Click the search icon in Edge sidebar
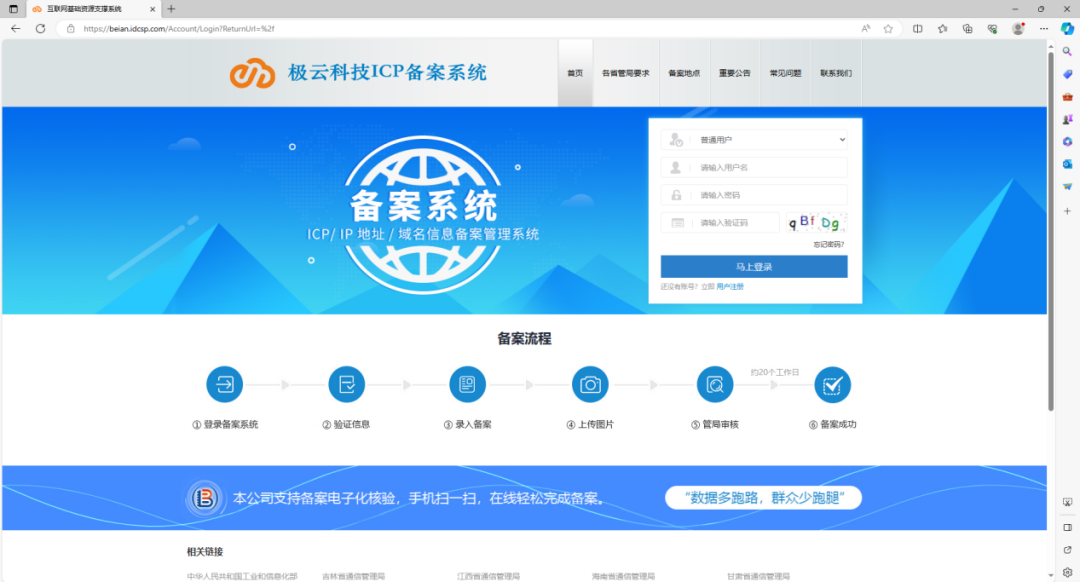 (1067, 50)
